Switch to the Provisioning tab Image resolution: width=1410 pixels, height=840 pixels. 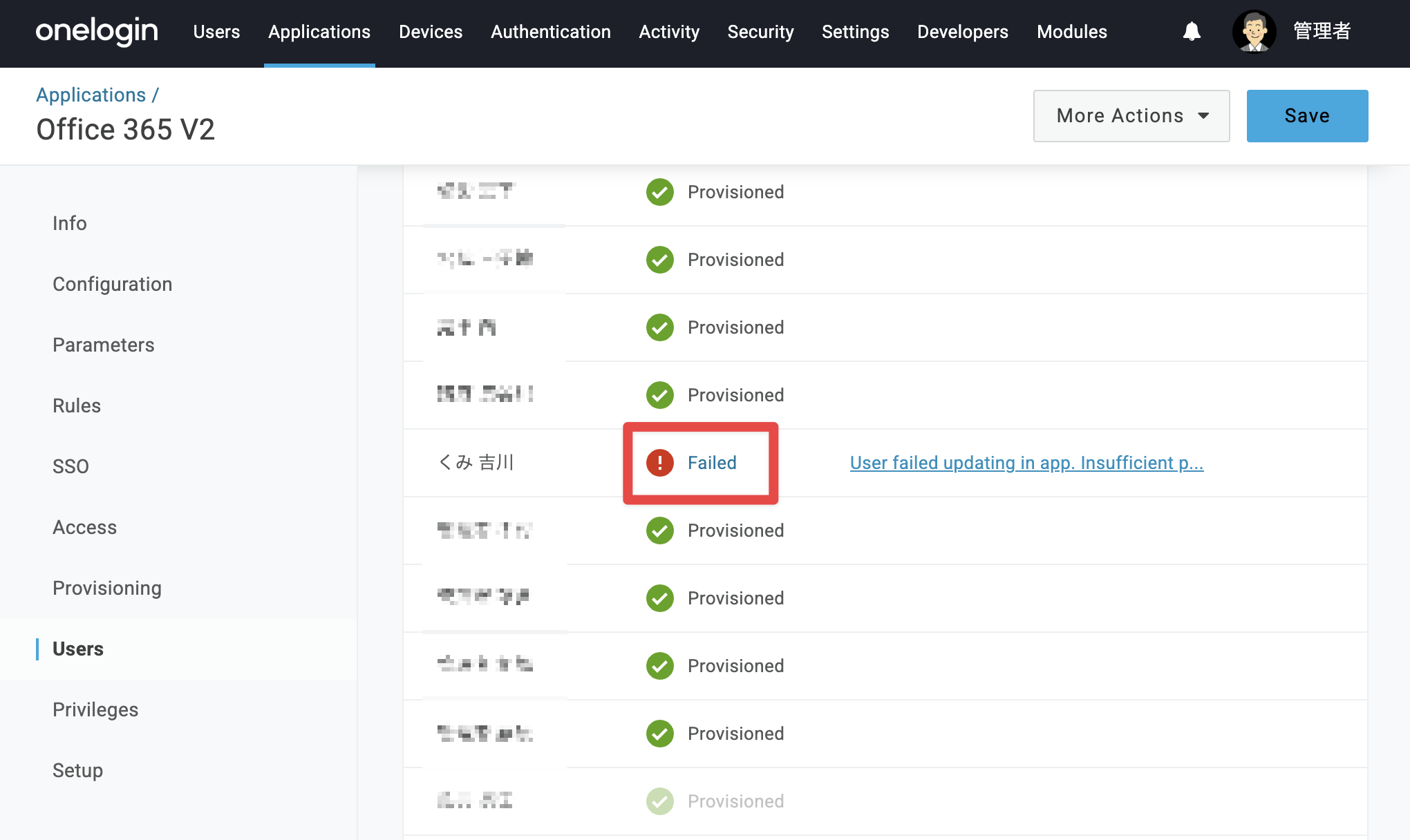107,588
